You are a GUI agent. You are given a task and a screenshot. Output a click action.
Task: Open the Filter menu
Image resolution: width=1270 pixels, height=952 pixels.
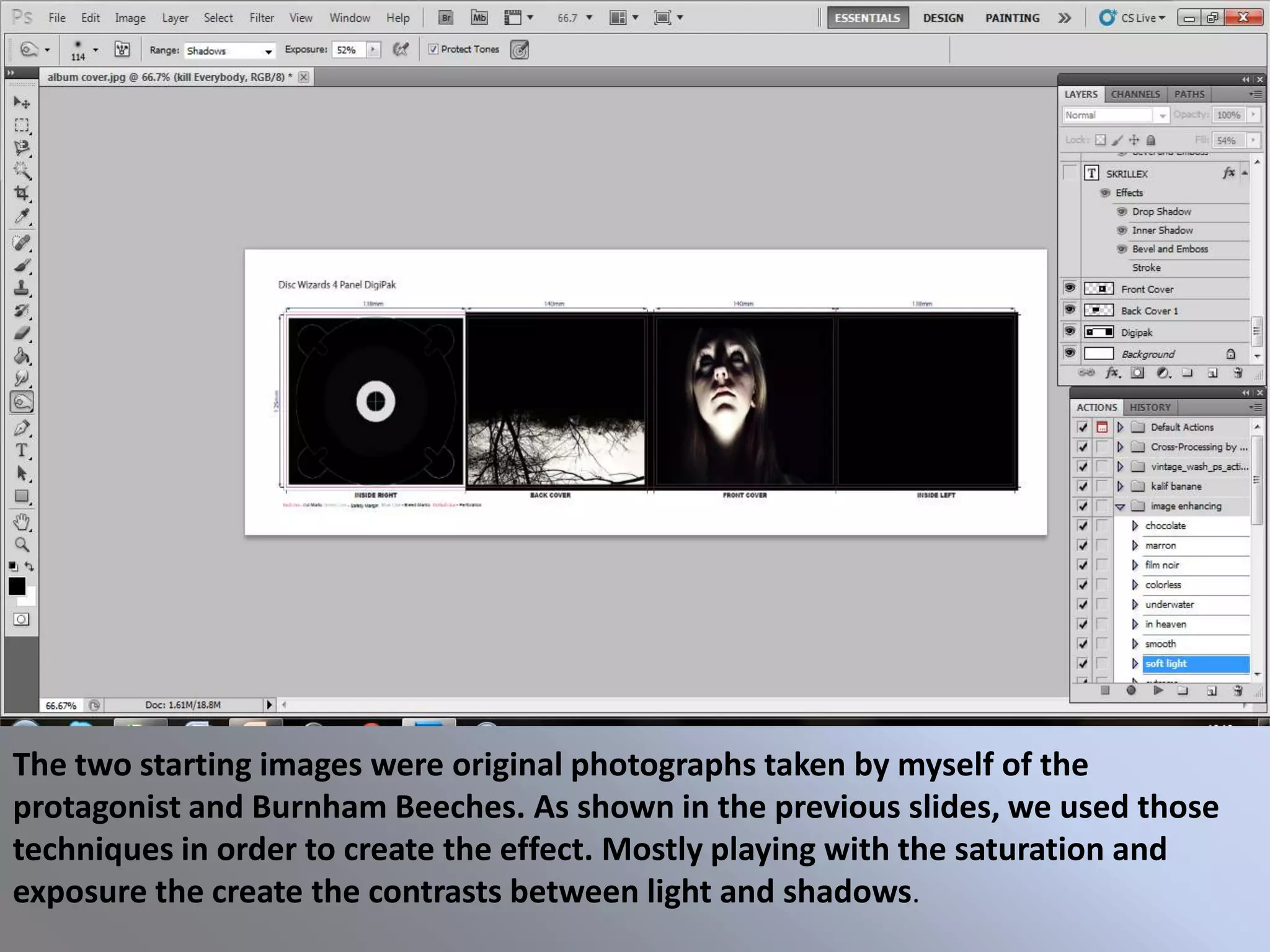point(261,18)
